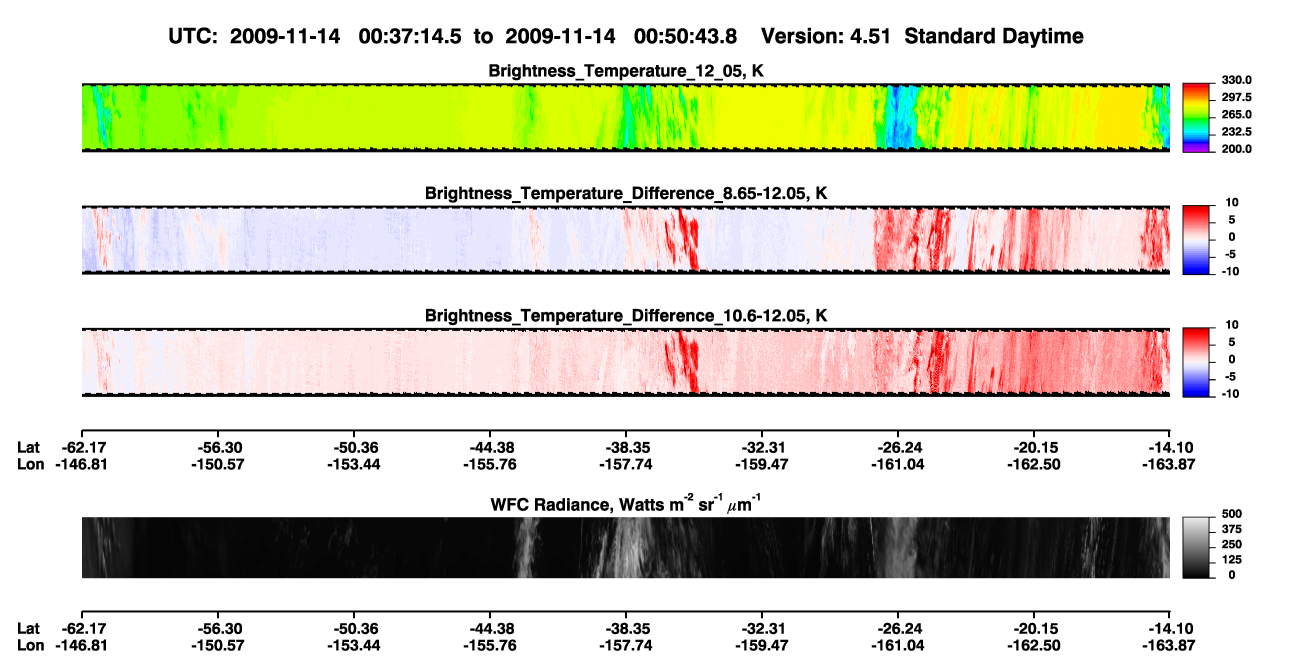1300x667 pixels.
Task: Select the 'Version: 4.51' header text
Action: pyautogui.click(x=828, y=36)
